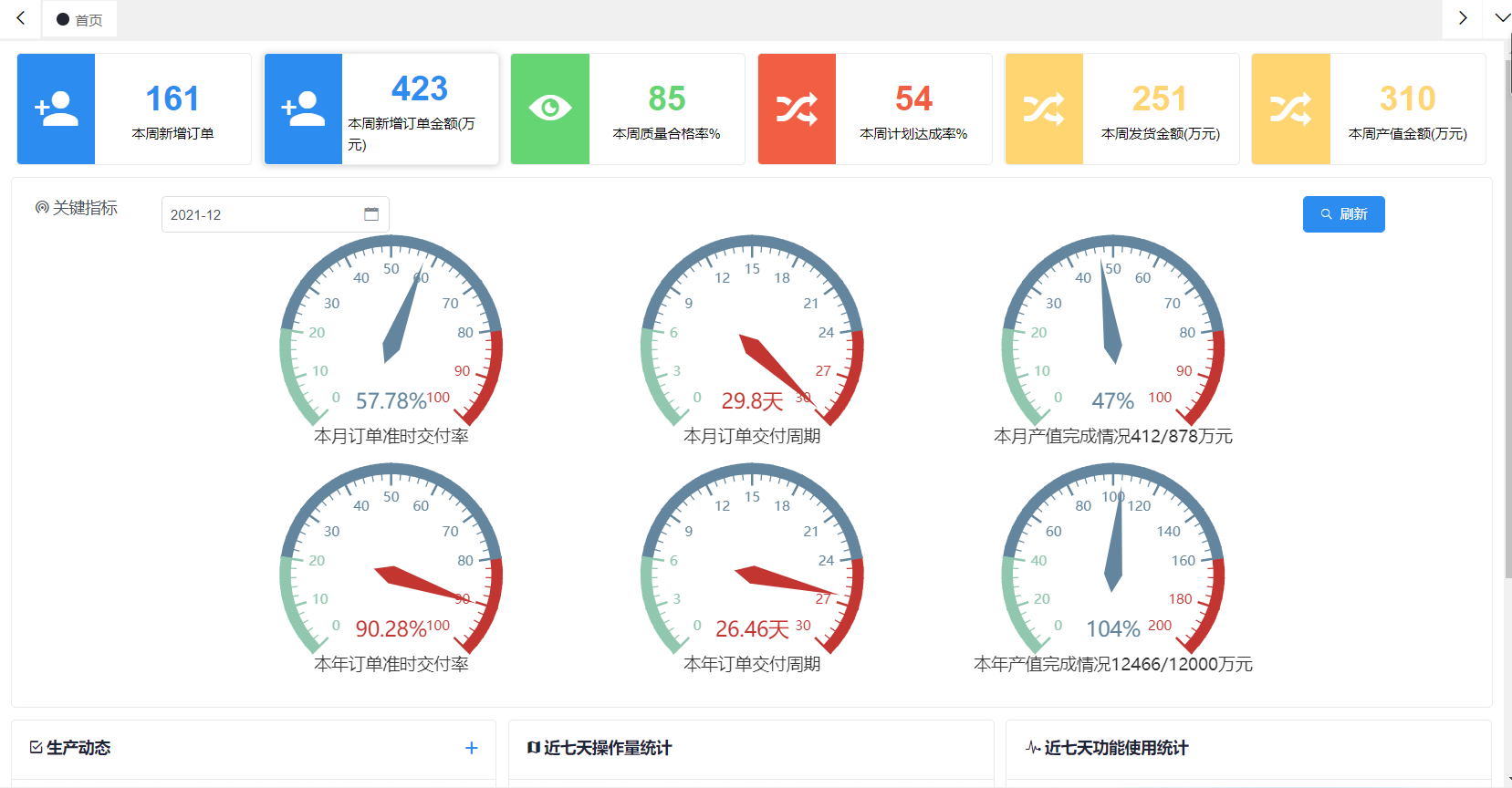This screenshot has height=788, width=1512.
Task: Click the 本年订单交付周期 gauge showing 26.46天
Action: (x=752, y=561)
